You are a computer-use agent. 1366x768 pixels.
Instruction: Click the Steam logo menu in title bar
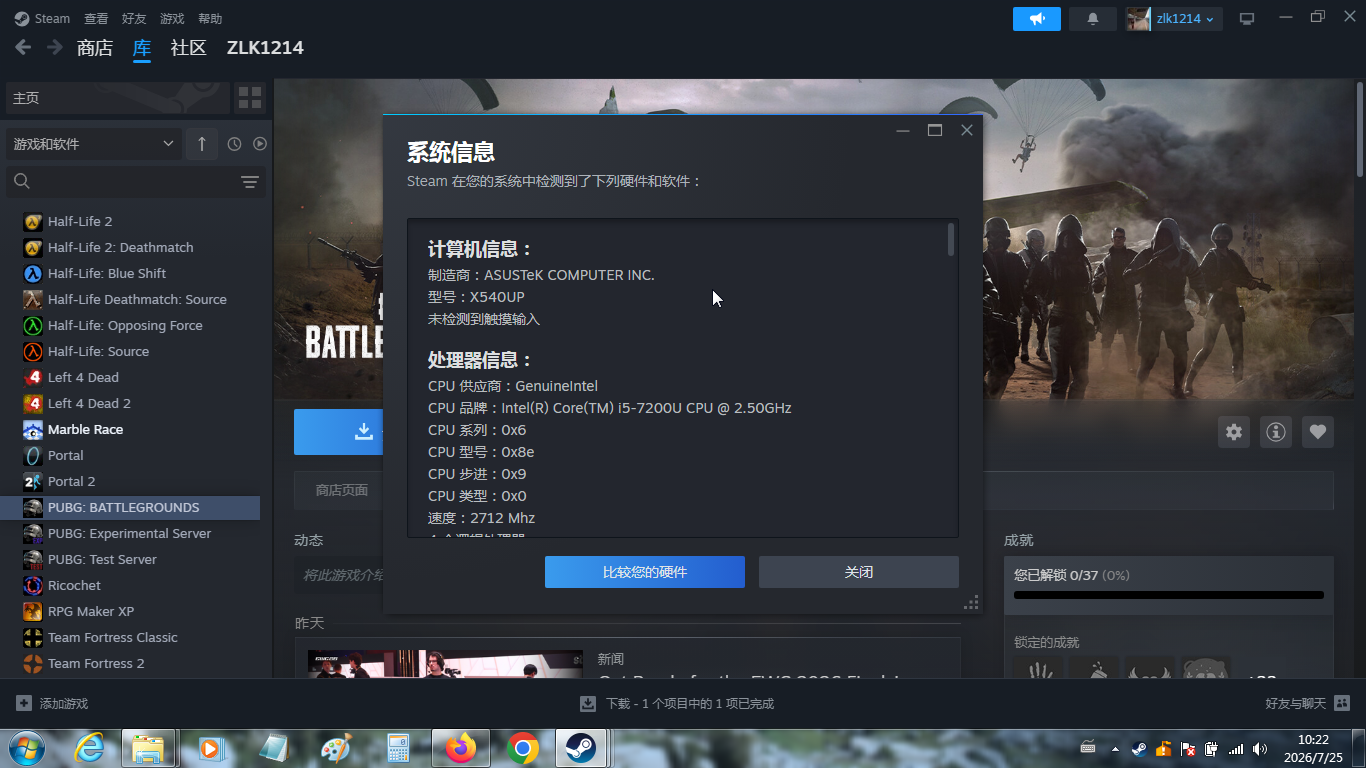pyautogui.click(x=42, y=19)
